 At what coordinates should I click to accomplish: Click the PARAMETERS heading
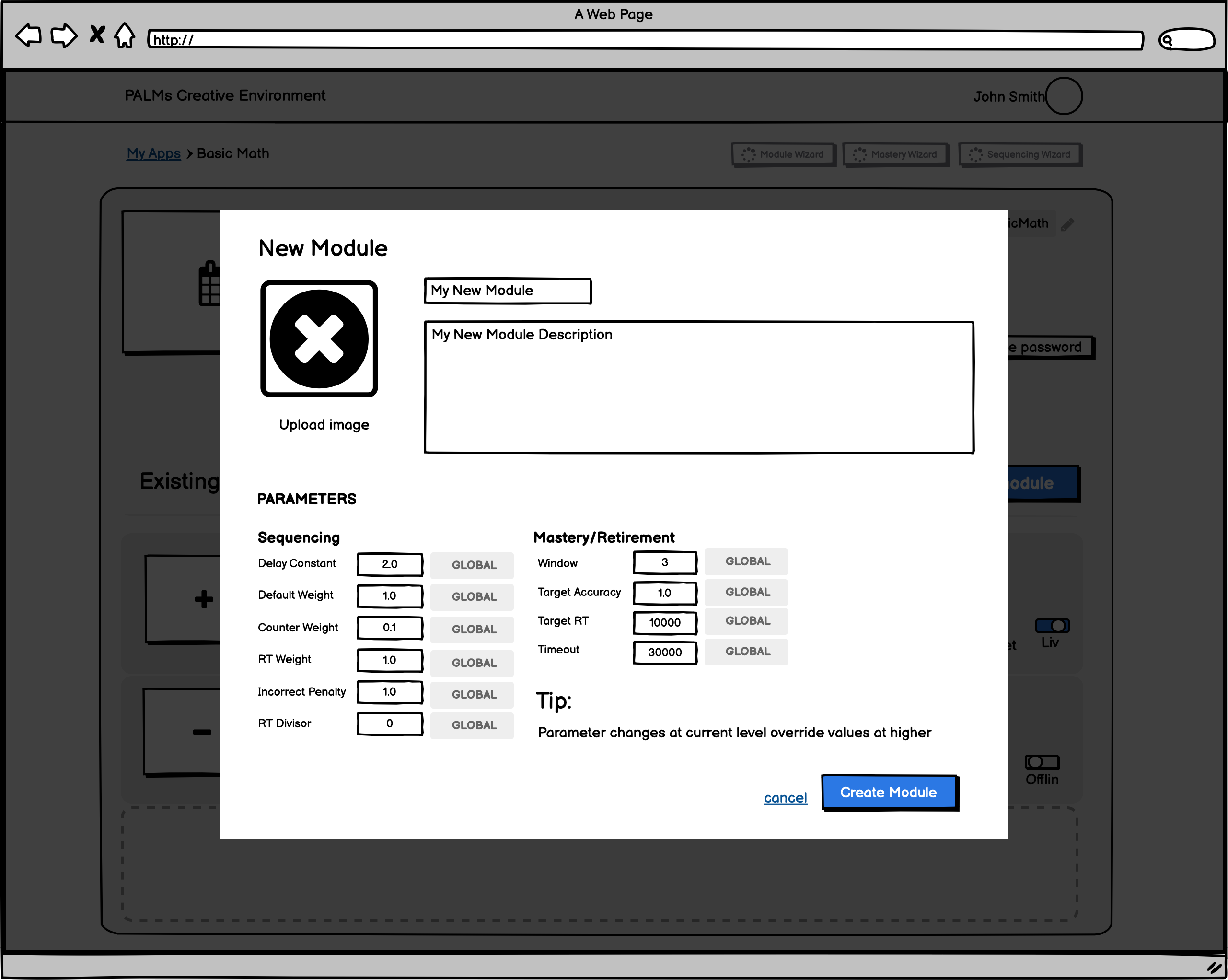tap(306, 499)
